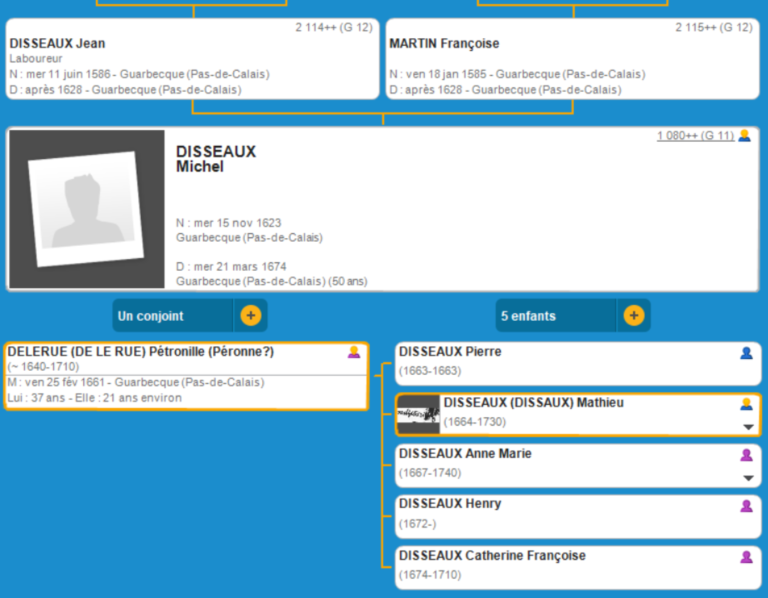Open father DISSEAUX Jean's card
Screen dimensions: 768x598
point(57,44)
